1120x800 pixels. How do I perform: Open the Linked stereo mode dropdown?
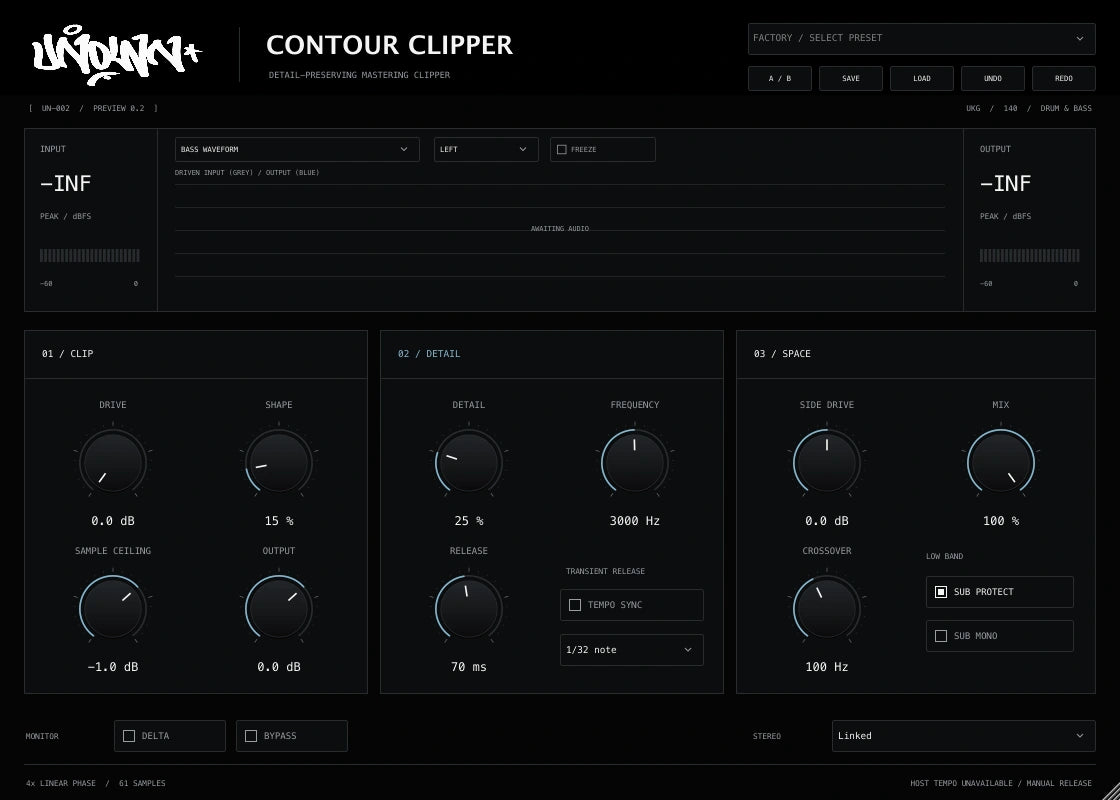click(x=964, y=736)
